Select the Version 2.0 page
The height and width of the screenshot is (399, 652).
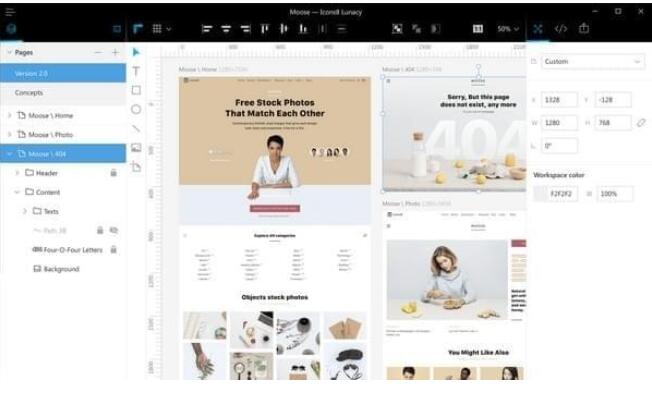(x=63, y=73)
